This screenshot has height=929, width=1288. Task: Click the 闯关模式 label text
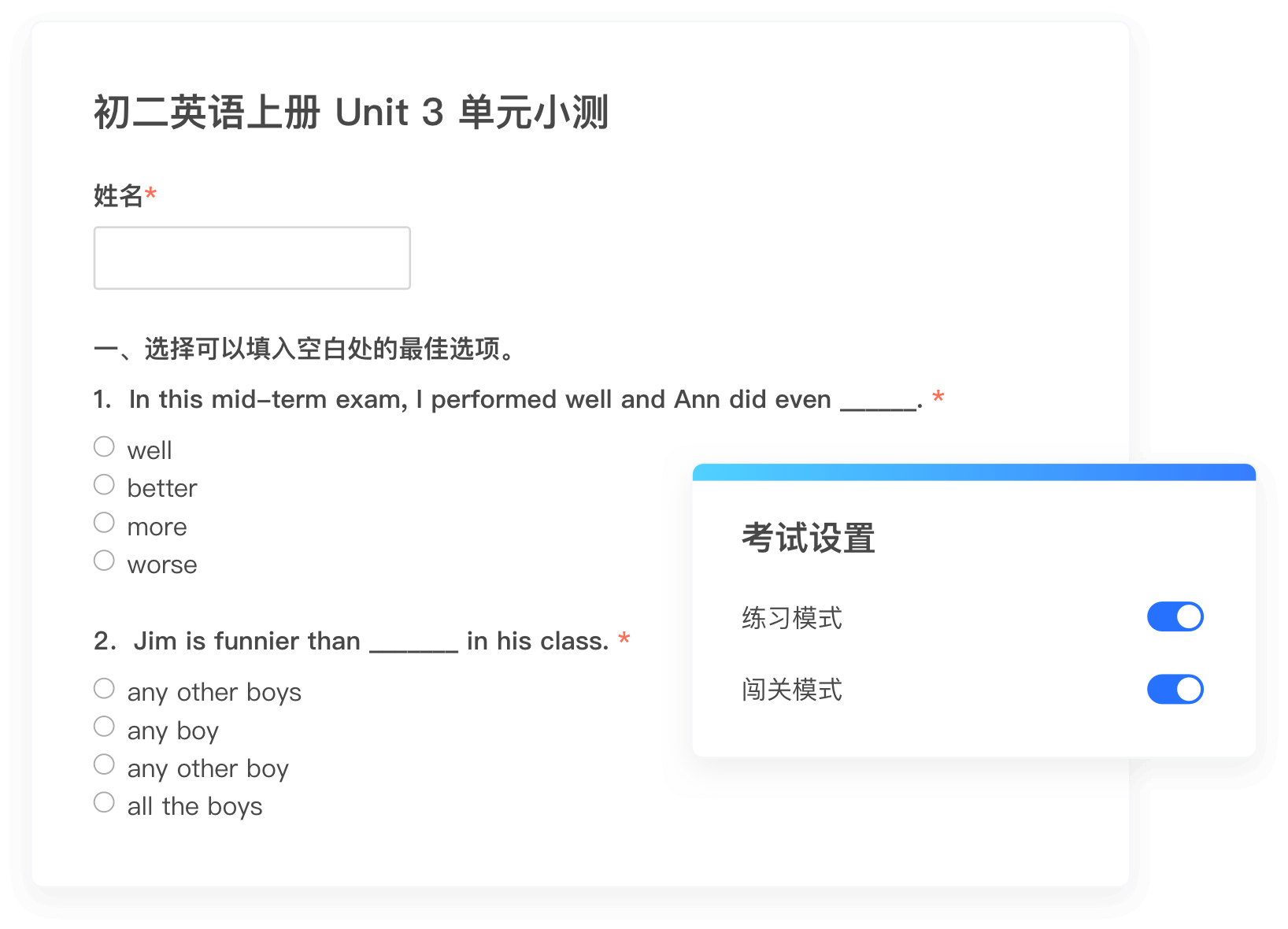pyautogui.click(x=791, y=690)
